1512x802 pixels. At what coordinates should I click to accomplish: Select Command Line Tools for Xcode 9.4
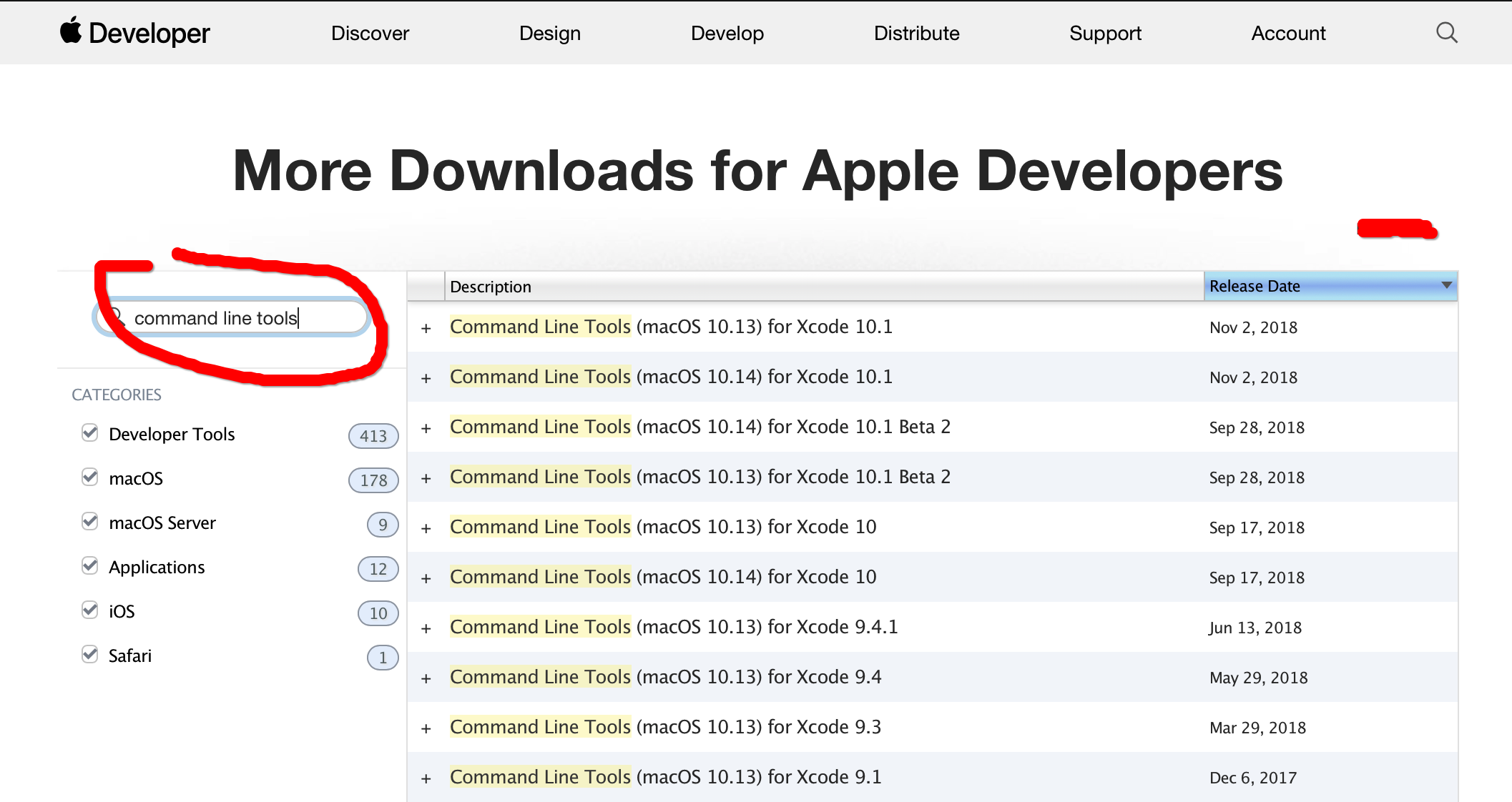point(666,677)
